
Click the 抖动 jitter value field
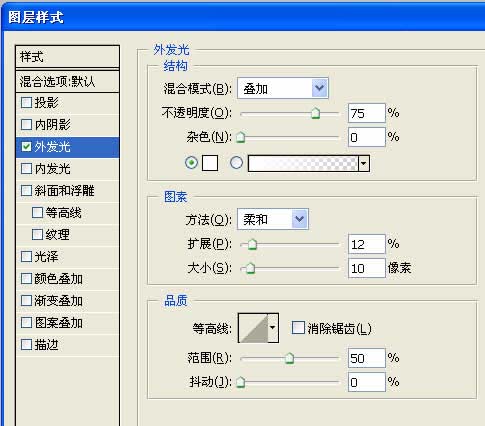pos(367,382)
